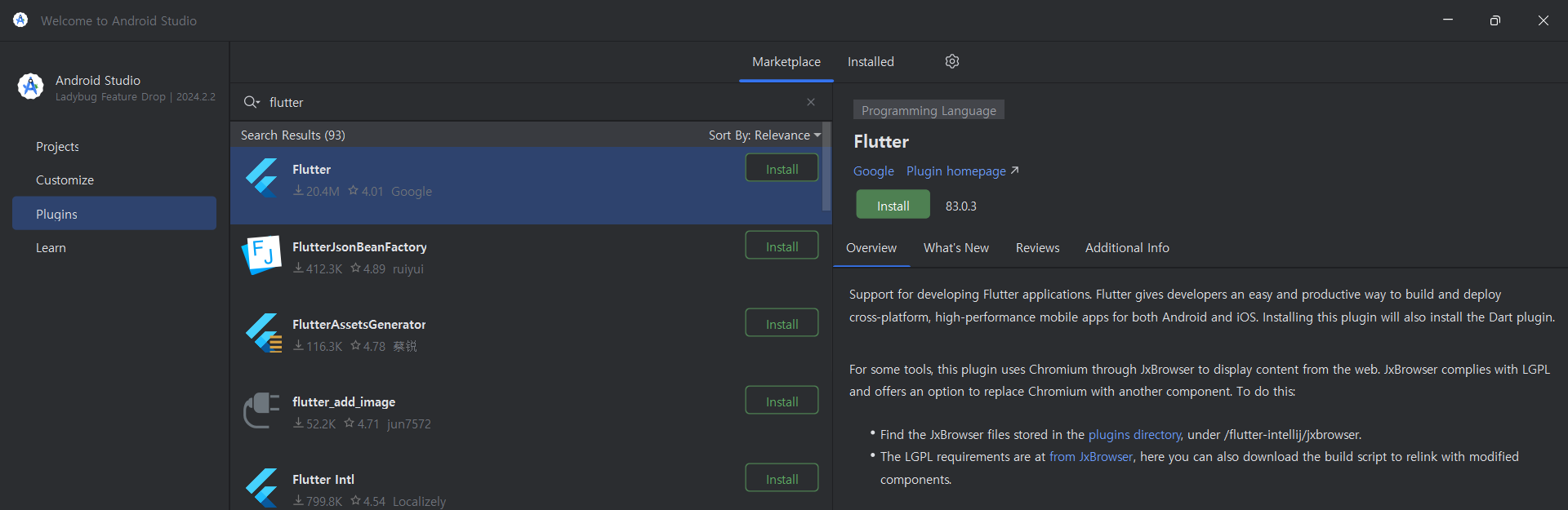Select the Flutter plugin logo

tap(262, 177)
